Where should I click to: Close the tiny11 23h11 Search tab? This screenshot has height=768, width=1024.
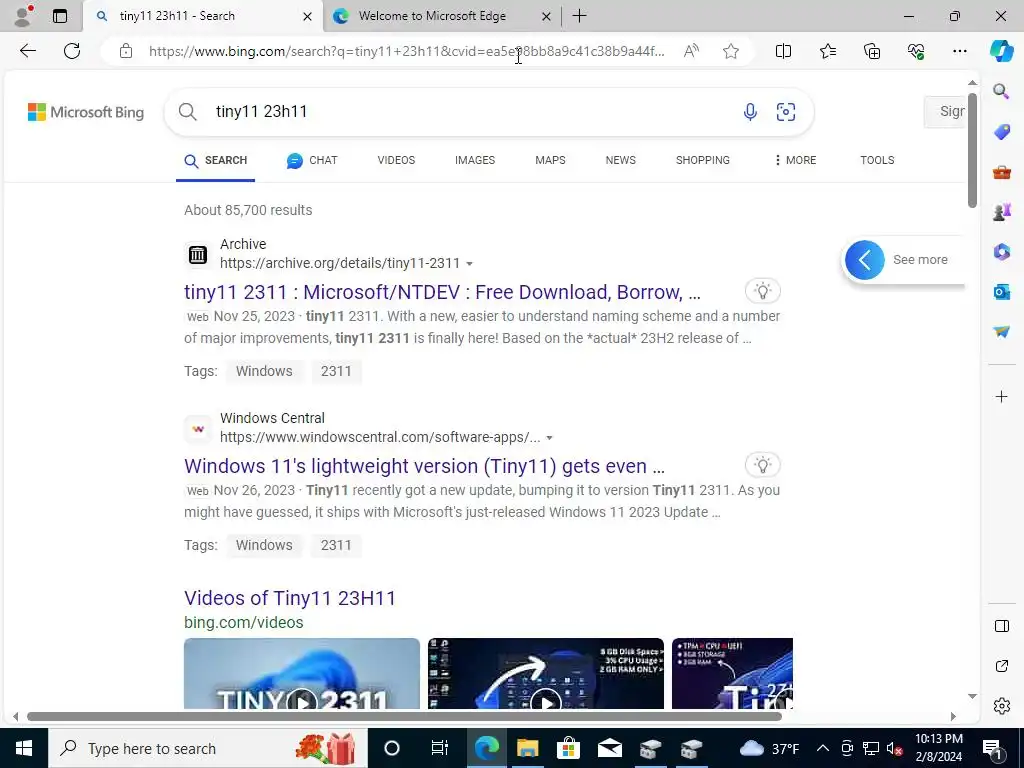[307, 16]
